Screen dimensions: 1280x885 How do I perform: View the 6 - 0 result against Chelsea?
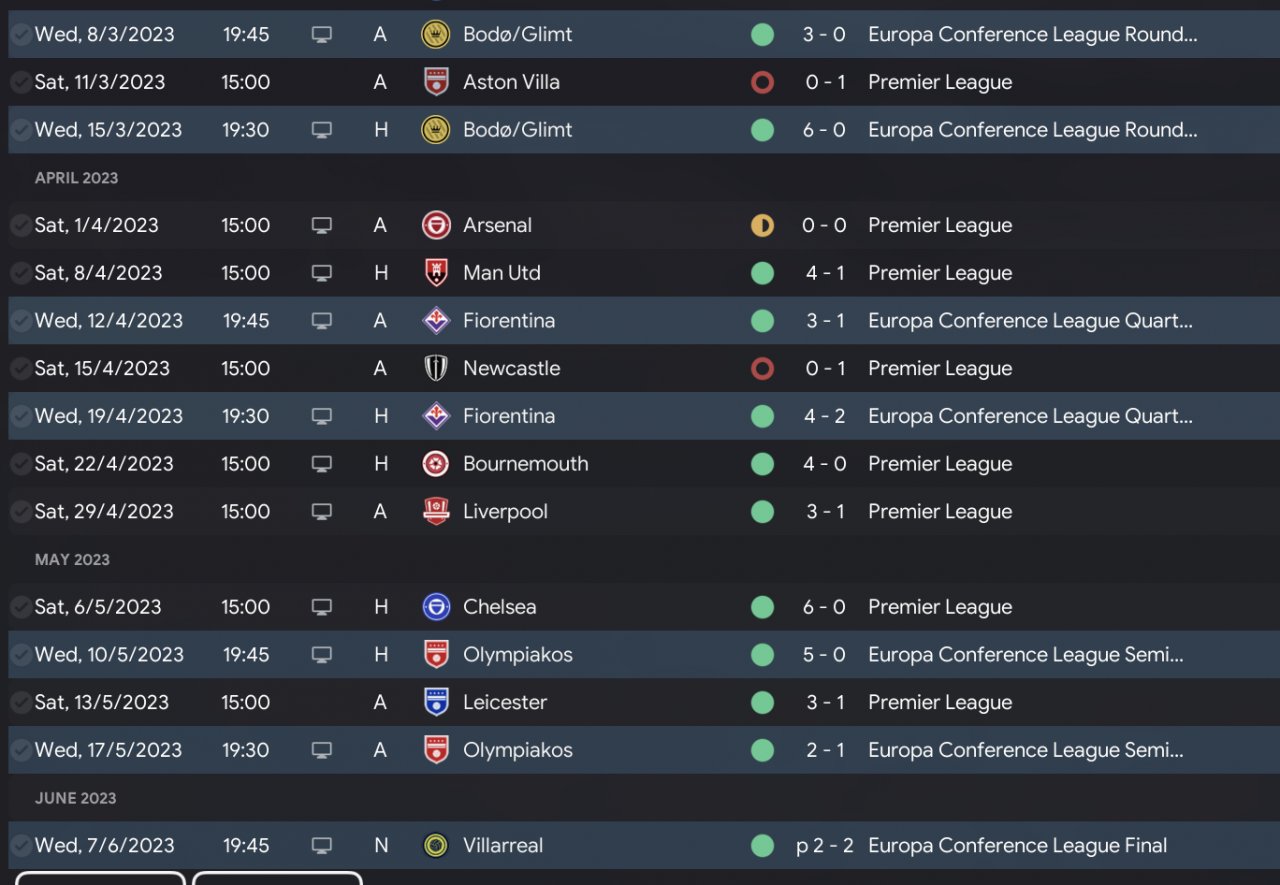click(825, 607)
